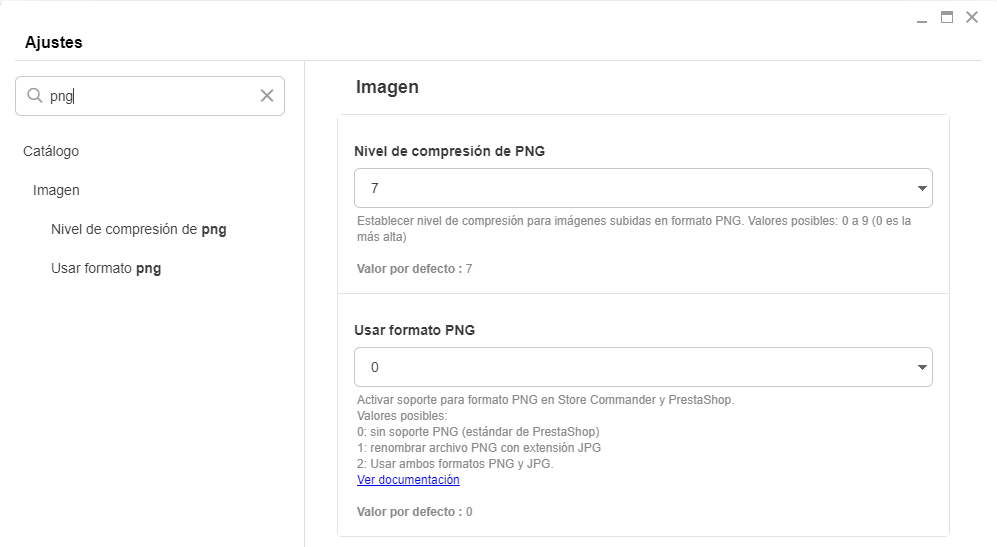The height and width of the screenshot is (547, 997).
Task: Click the value 0 in the PNG format combo box
Action: click(375, 367)
